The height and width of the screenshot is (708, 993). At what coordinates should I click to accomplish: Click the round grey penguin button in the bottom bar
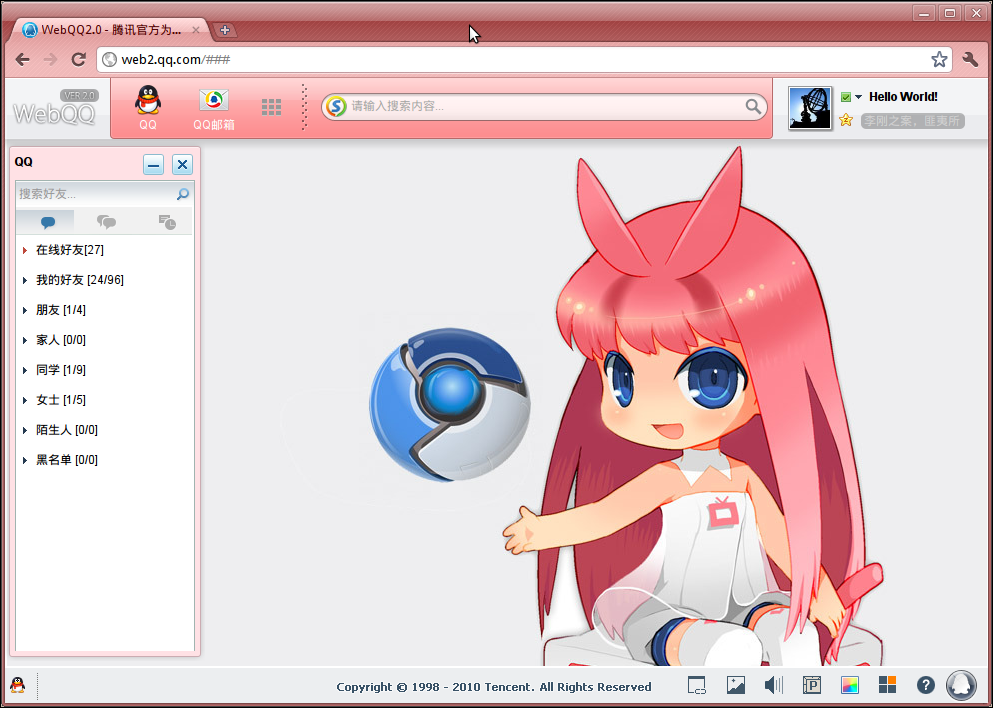tap(961, 685)
